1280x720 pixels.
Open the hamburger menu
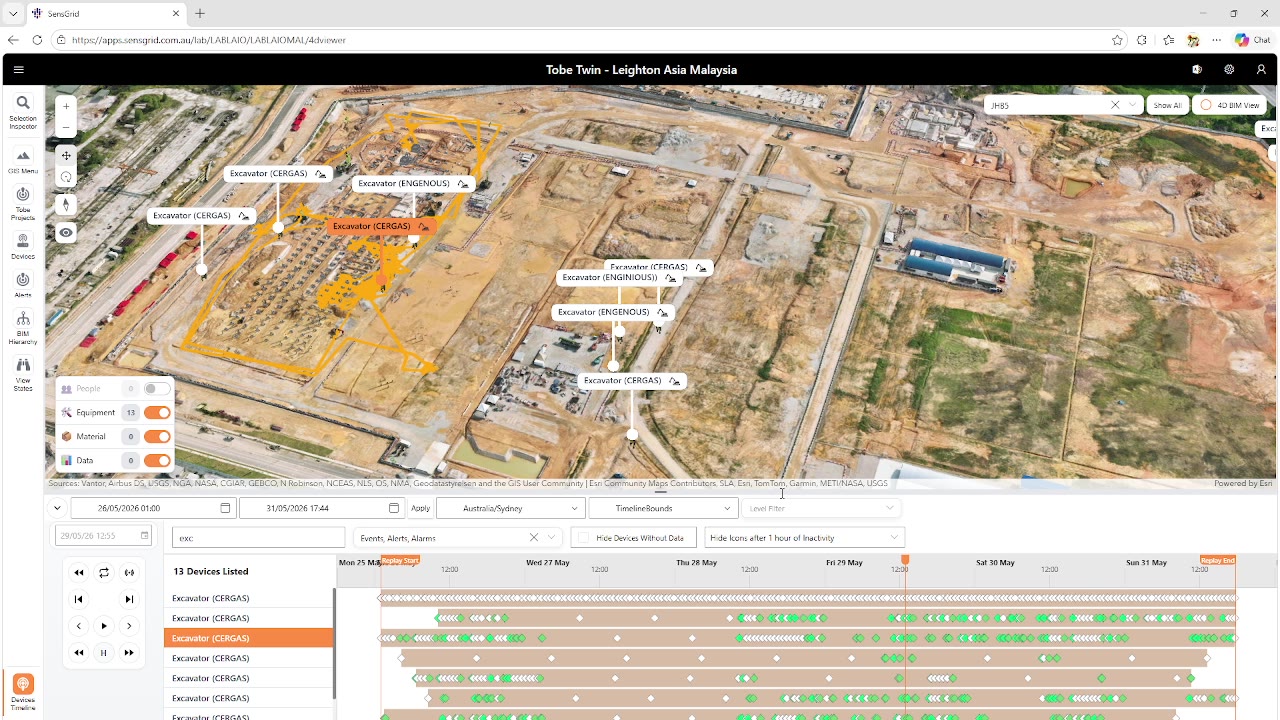point(18,70)
